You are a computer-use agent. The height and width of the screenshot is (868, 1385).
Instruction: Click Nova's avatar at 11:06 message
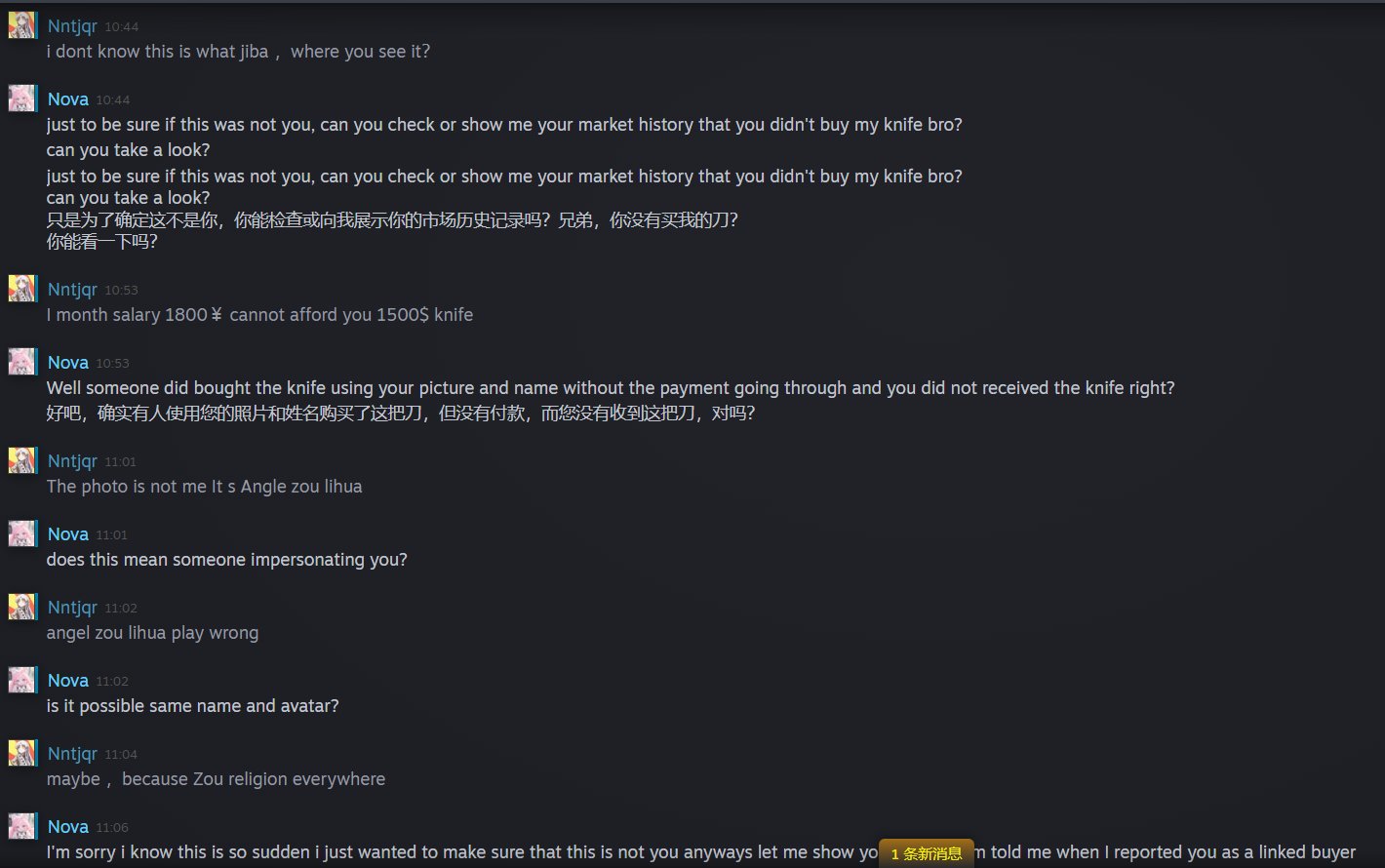(x=23, y=826)
